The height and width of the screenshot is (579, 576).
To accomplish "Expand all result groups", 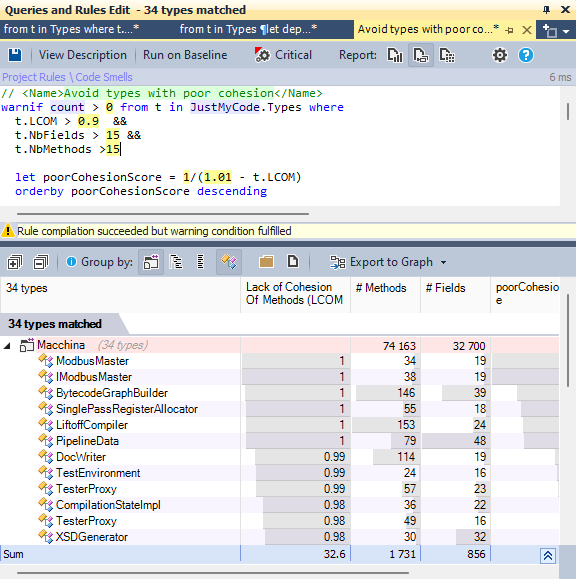I will (15, 262).
